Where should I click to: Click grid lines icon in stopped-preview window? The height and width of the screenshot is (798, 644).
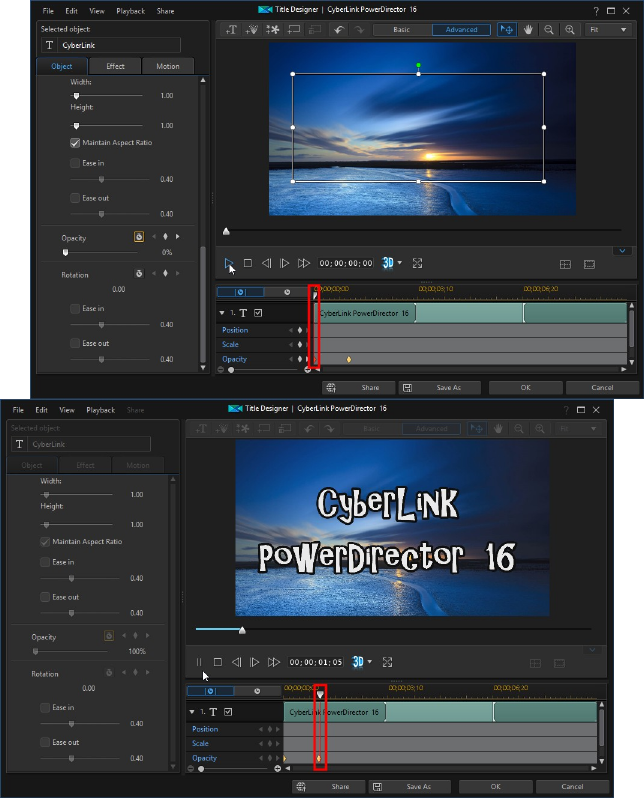point(565,264)
